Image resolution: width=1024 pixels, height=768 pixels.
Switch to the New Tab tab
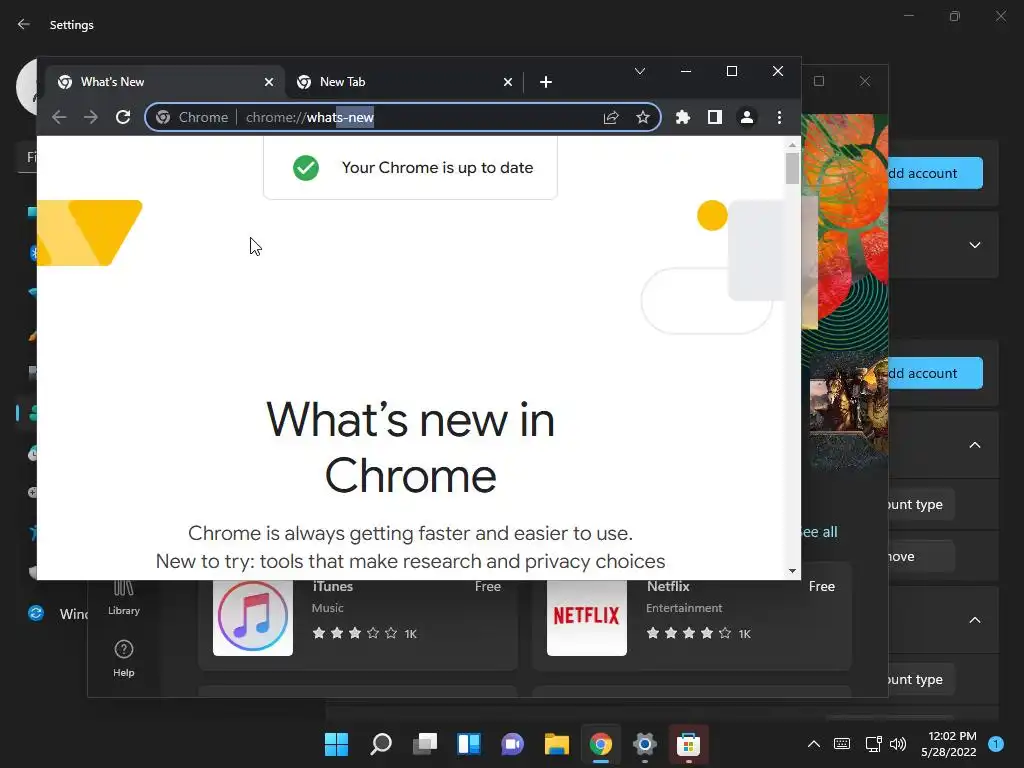click(404, 82)
